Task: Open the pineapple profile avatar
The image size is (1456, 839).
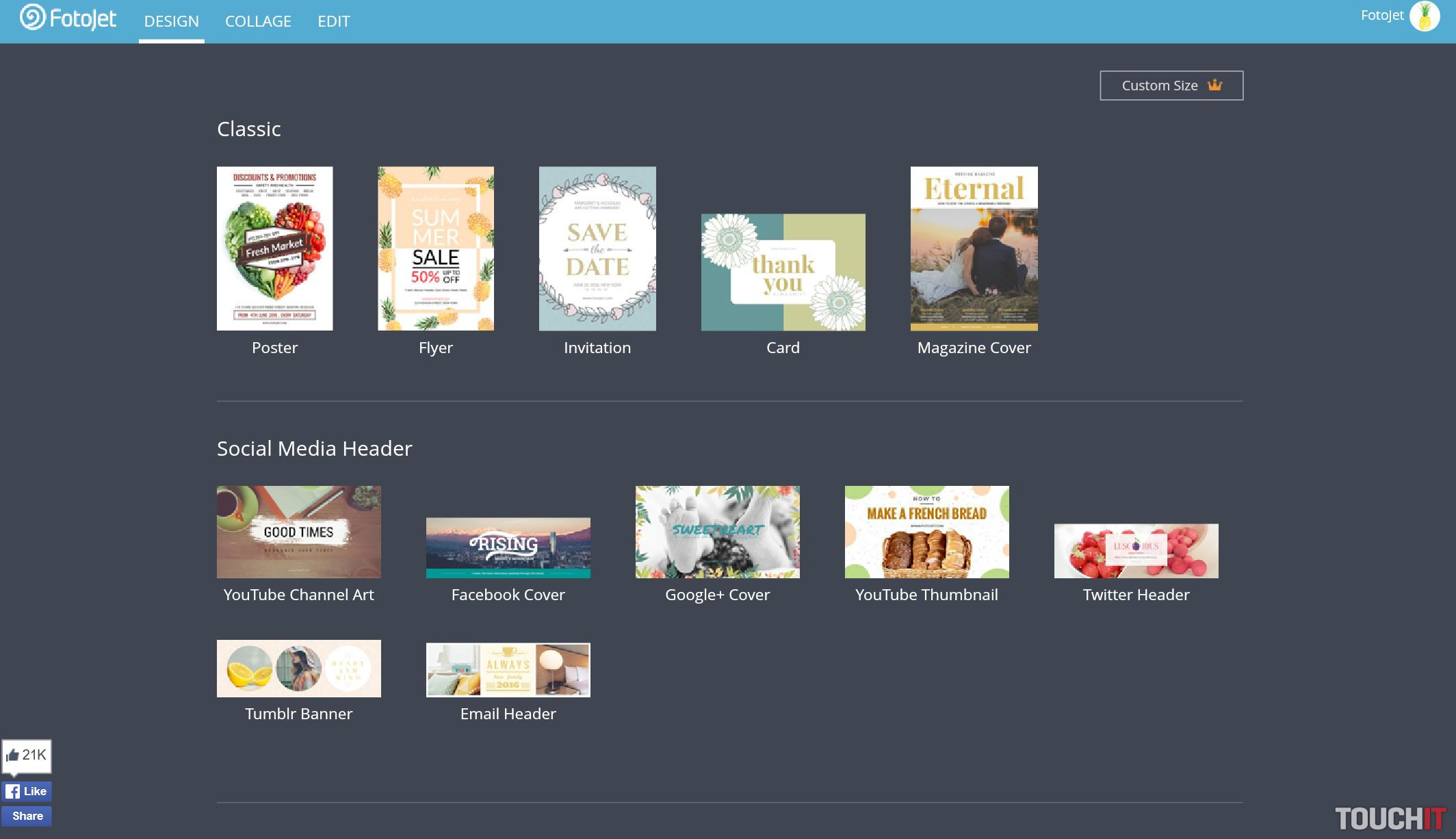Action: pyautogui.click(x=1425, y=16)
